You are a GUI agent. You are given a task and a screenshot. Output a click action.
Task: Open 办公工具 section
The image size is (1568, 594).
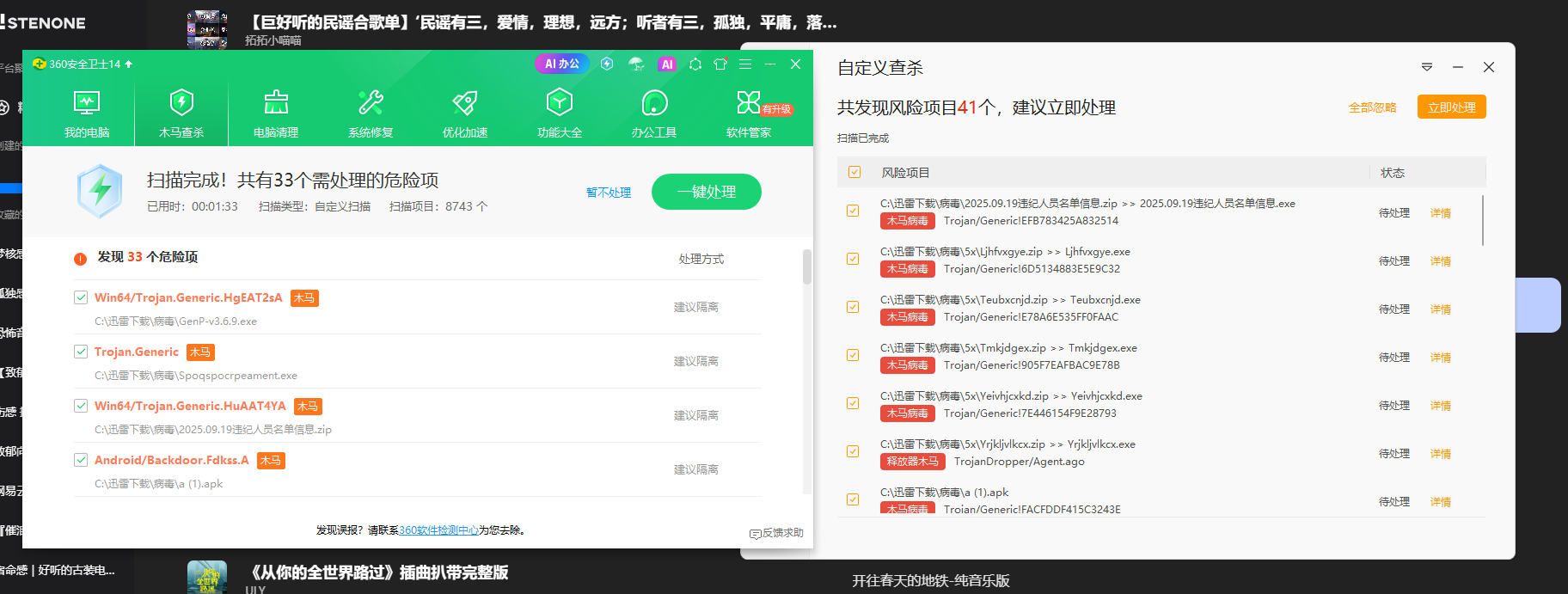654,113
